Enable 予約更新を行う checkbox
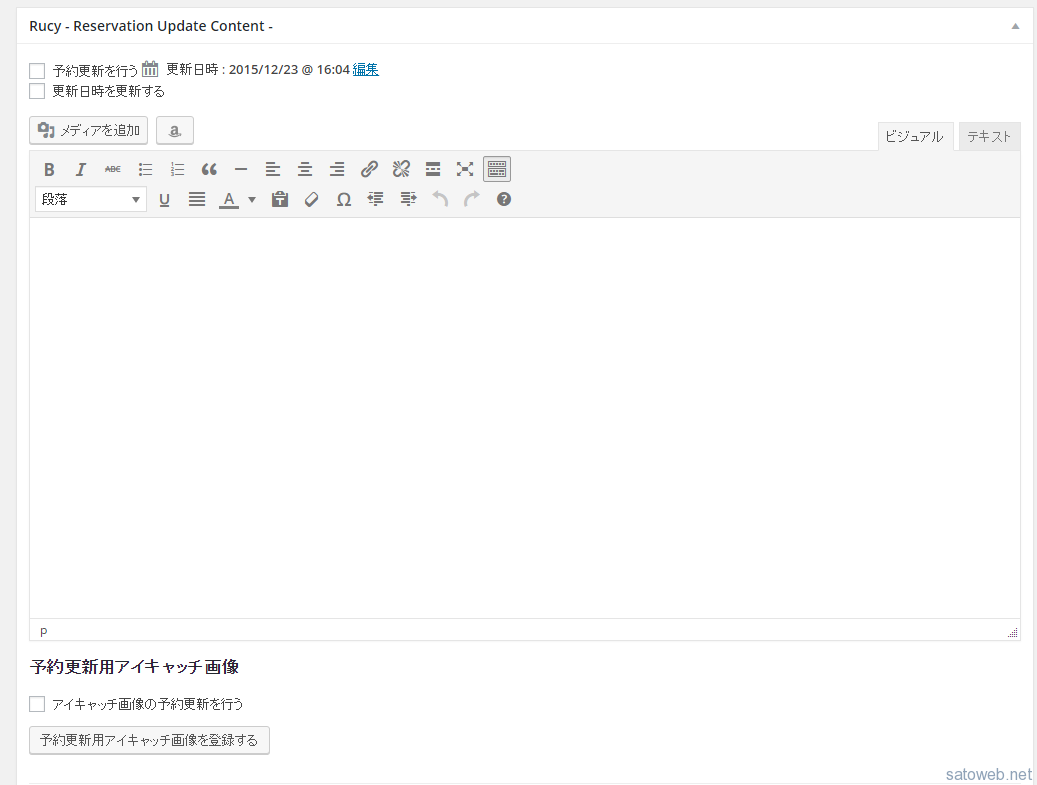Screen dimensions: 1037x785 point(37,70)
